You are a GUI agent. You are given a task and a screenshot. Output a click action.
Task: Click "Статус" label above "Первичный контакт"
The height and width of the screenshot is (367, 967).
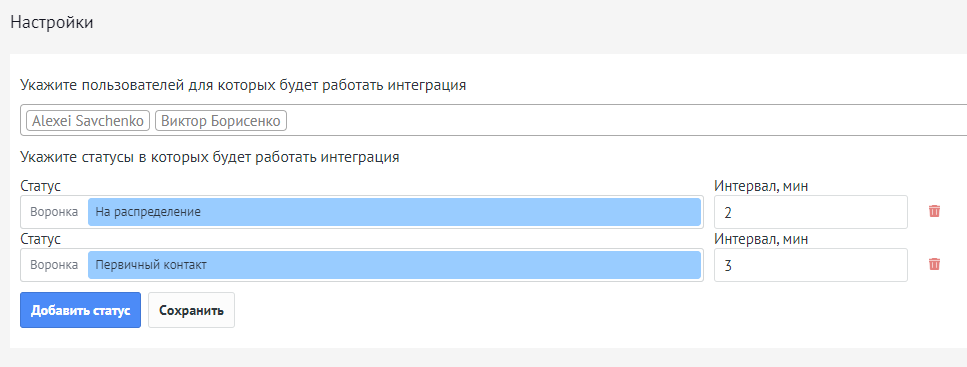click(40, 239)
